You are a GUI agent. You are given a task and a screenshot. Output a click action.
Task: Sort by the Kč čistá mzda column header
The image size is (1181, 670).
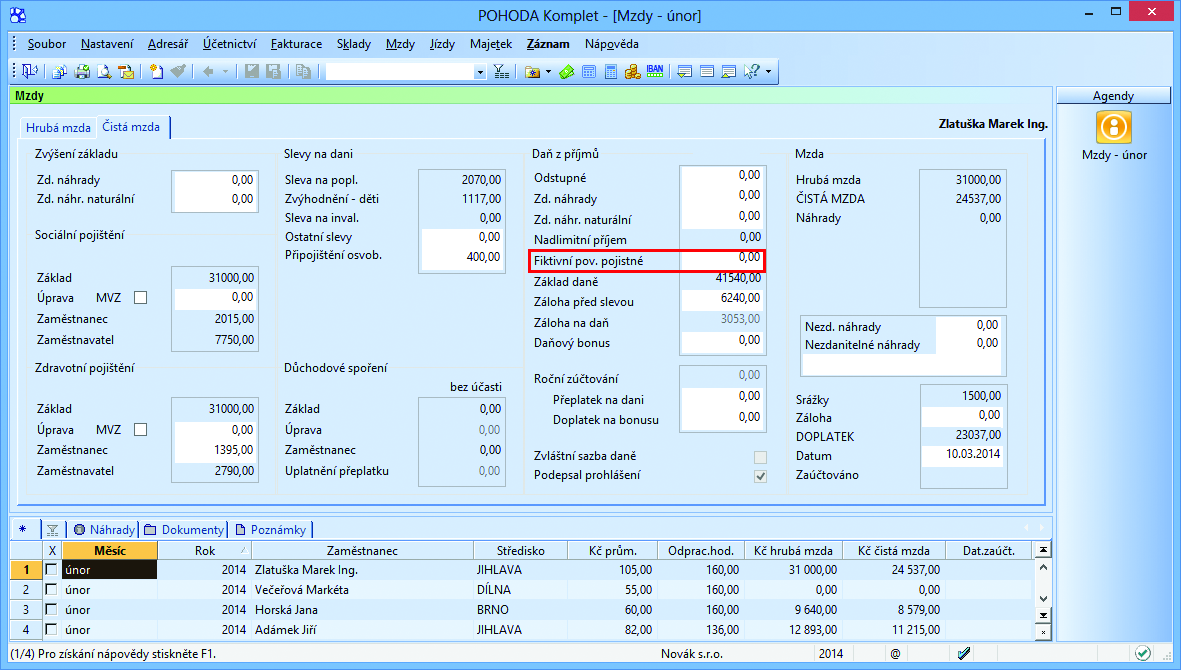pos(894,550)
